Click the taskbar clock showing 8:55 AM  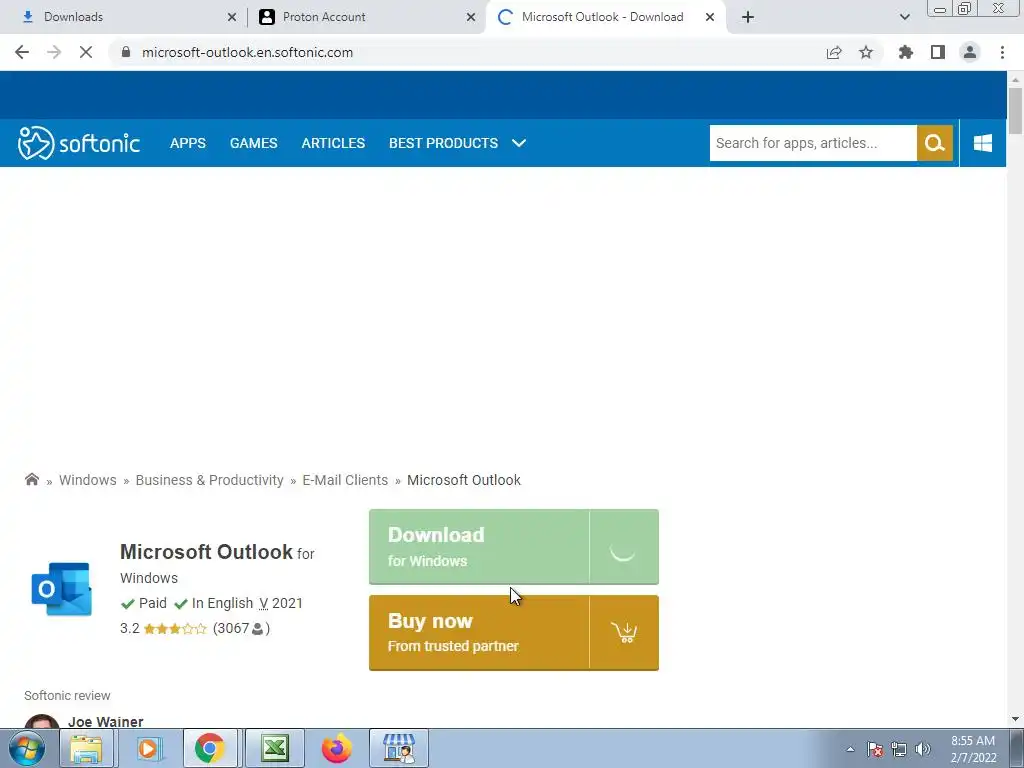(973, 749)
